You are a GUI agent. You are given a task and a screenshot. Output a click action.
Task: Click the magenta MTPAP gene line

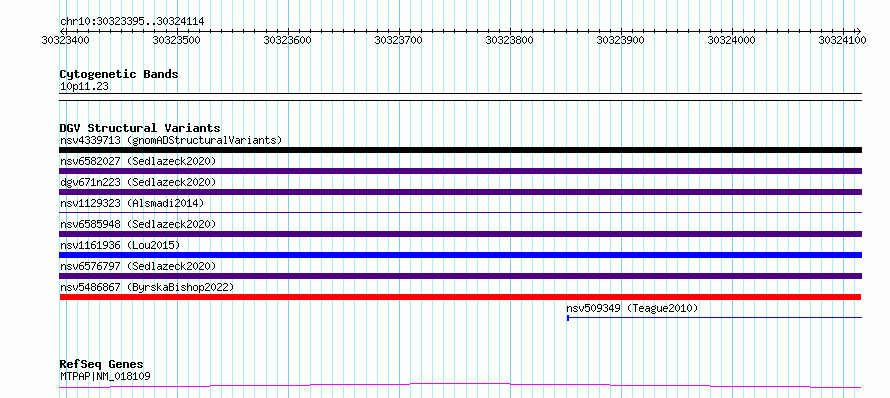(460, 386)
